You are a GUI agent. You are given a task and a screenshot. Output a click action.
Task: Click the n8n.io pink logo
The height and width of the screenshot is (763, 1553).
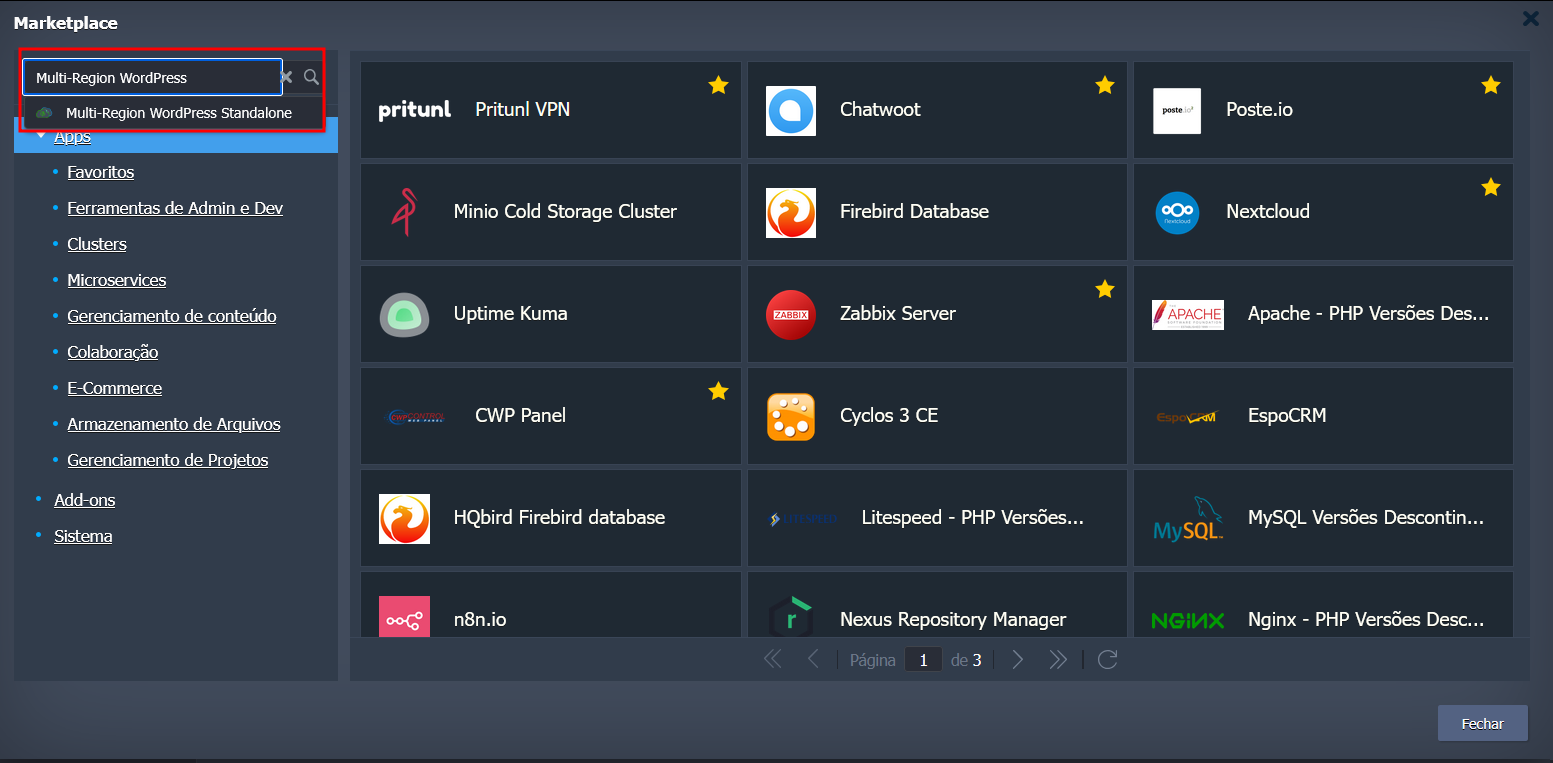[404, 617]
